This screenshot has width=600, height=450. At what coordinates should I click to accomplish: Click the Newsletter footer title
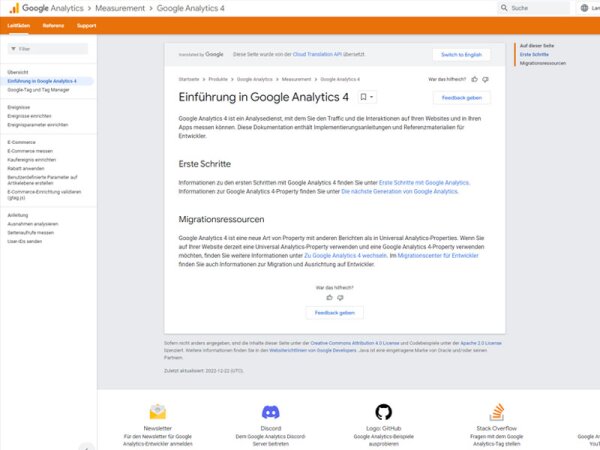click(x=158, y=429)
